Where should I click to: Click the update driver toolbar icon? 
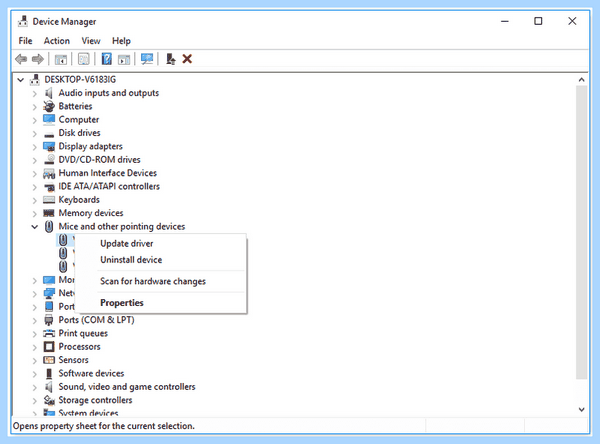click(170, 59)
